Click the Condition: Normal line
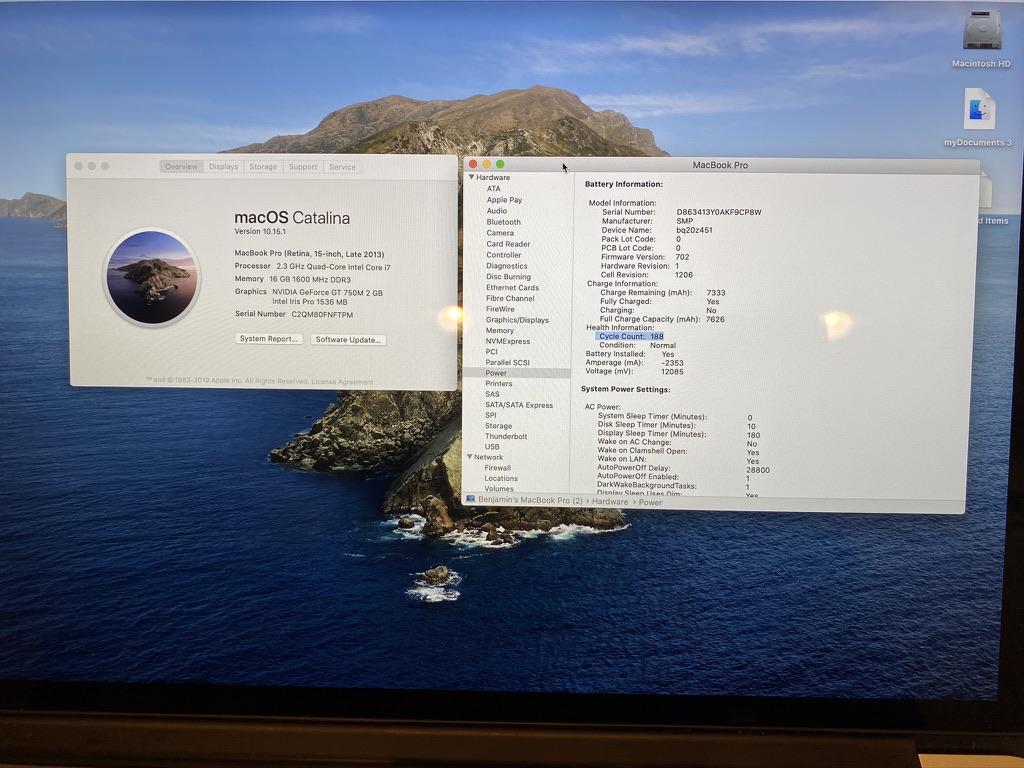 (x=637, y=345)
